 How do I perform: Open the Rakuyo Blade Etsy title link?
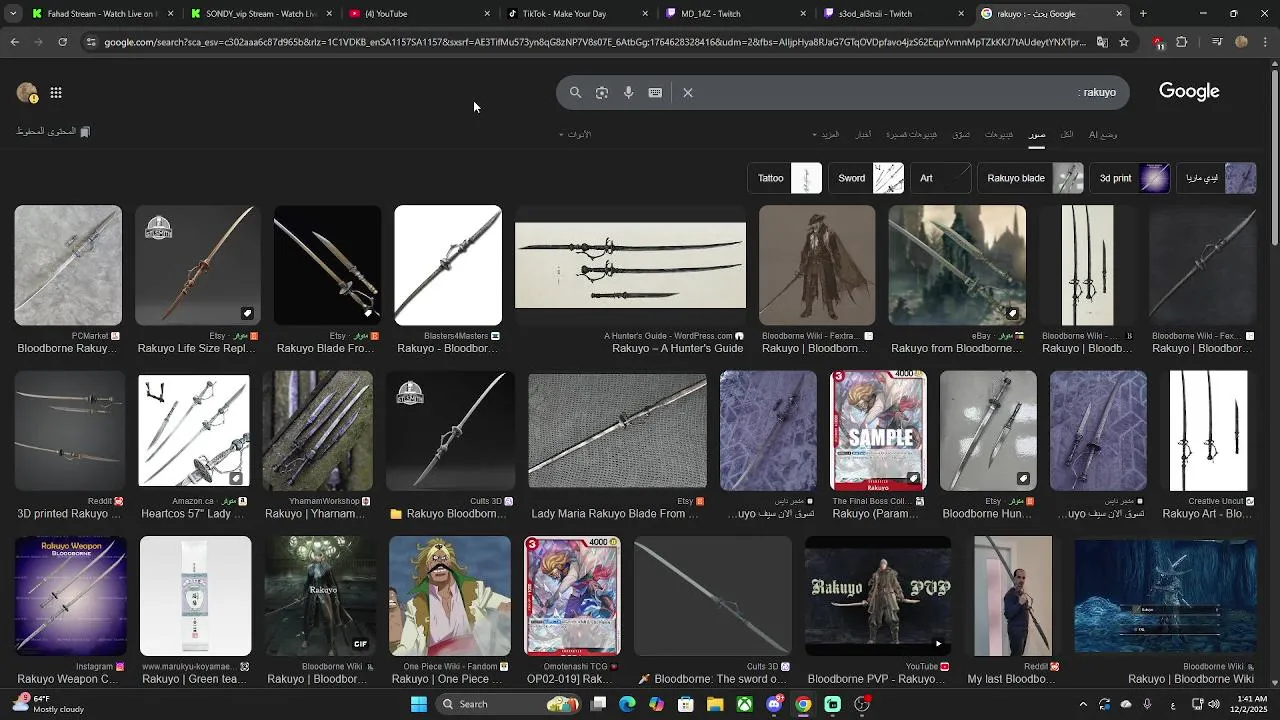pyautogui.click(x=328, y=349)
